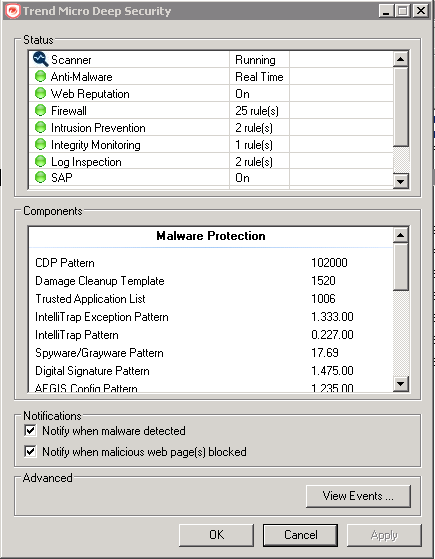Click the 0.227.00 version value
This screenshot has height=559, width=435.
tap(332, 335)
